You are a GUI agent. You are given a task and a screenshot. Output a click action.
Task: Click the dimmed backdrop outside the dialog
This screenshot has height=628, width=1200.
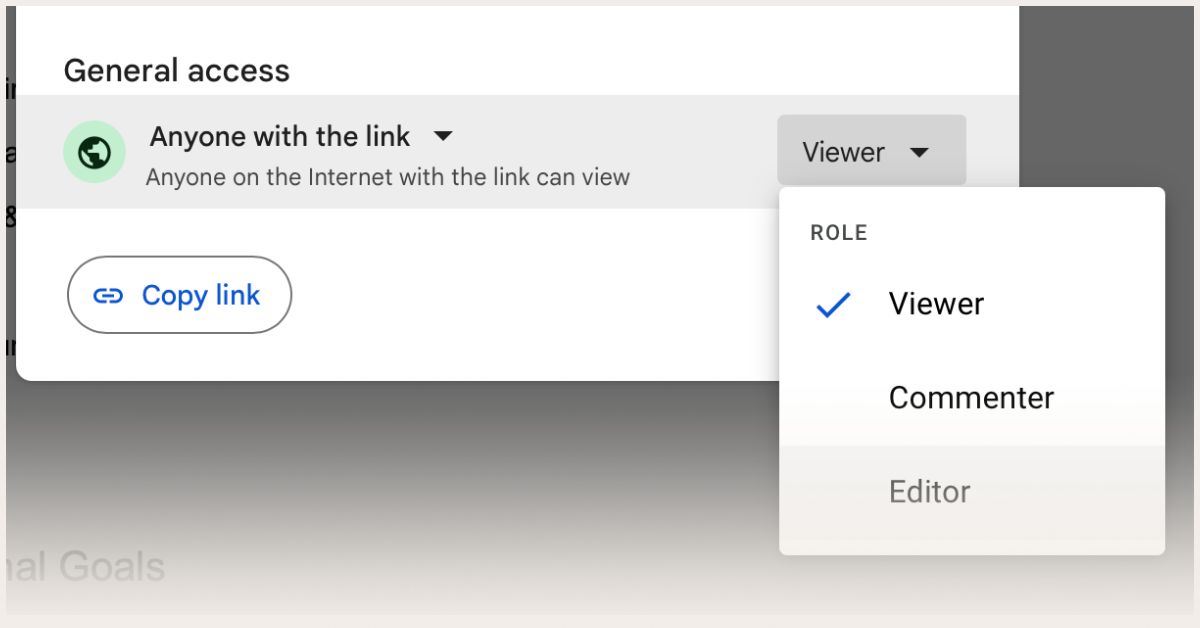[400, 470]
